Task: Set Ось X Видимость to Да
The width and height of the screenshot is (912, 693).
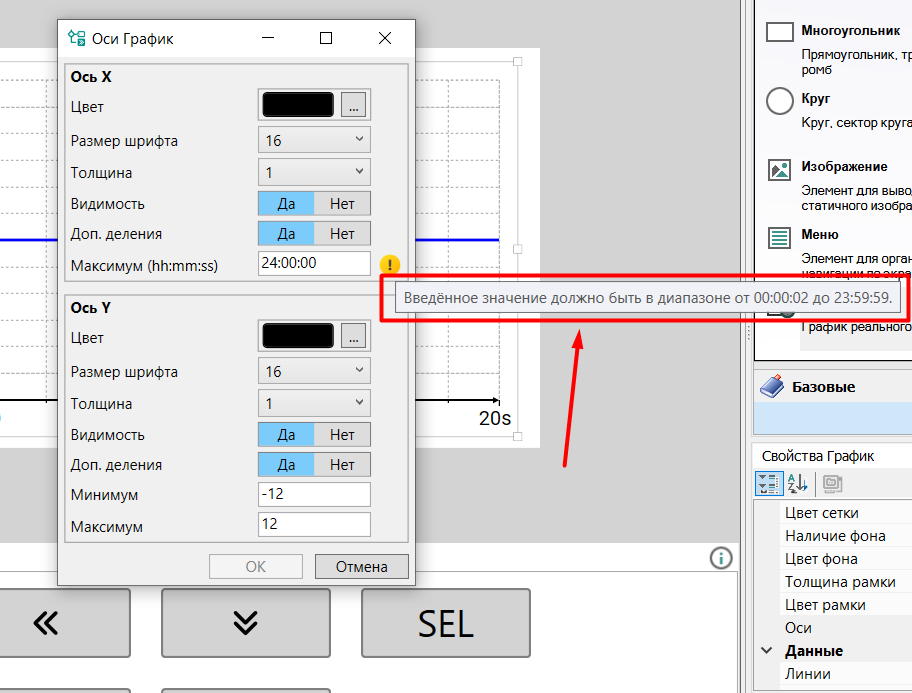Action: [286, 204]
